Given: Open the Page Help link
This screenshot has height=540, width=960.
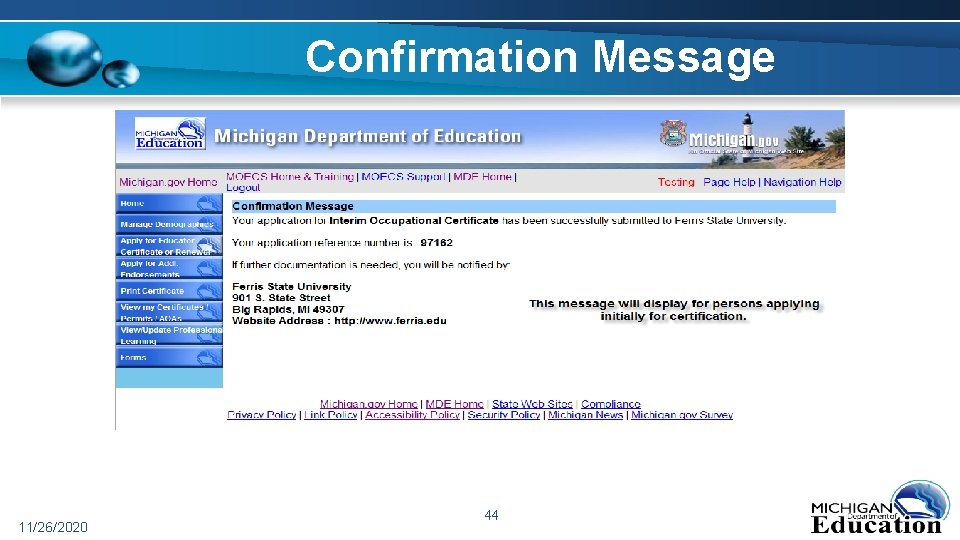Looking at the screenshot, I should coord(729,182).
